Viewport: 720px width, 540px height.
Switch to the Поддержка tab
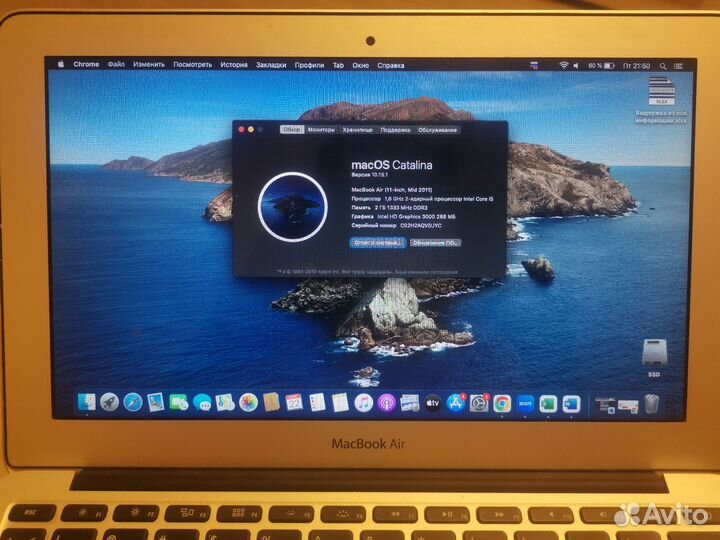pos(395,130)
